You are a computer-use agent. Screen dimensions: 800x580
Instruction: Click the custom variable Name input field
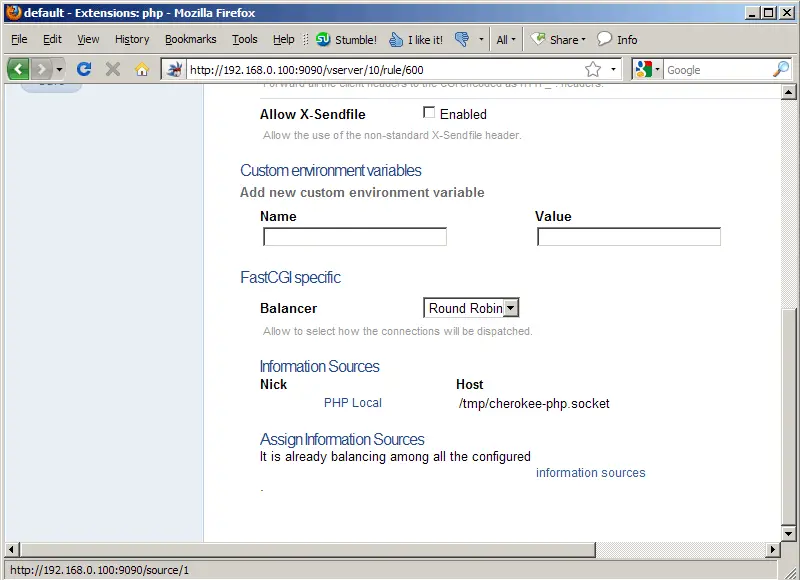[x=355, y=237]
